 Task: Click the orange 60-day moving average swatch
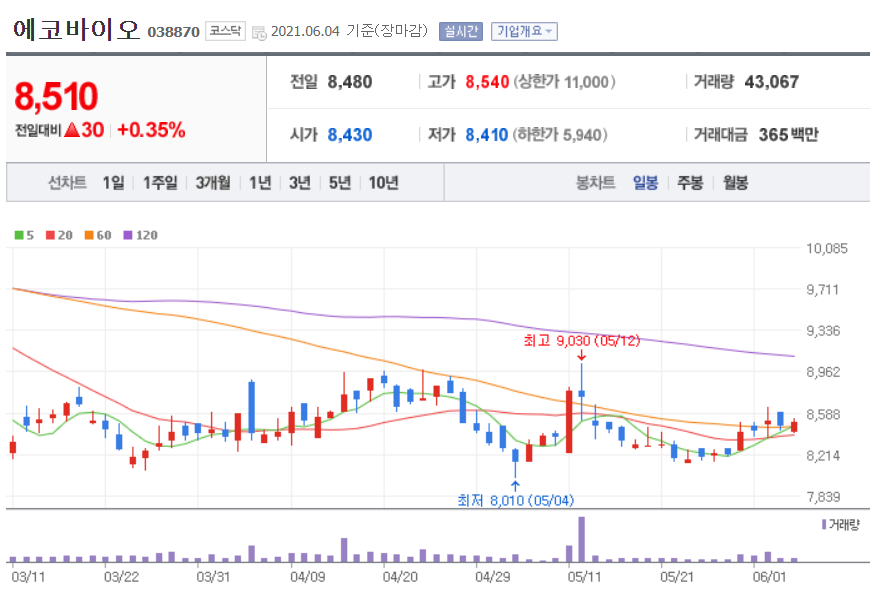(x=89, y=235)
